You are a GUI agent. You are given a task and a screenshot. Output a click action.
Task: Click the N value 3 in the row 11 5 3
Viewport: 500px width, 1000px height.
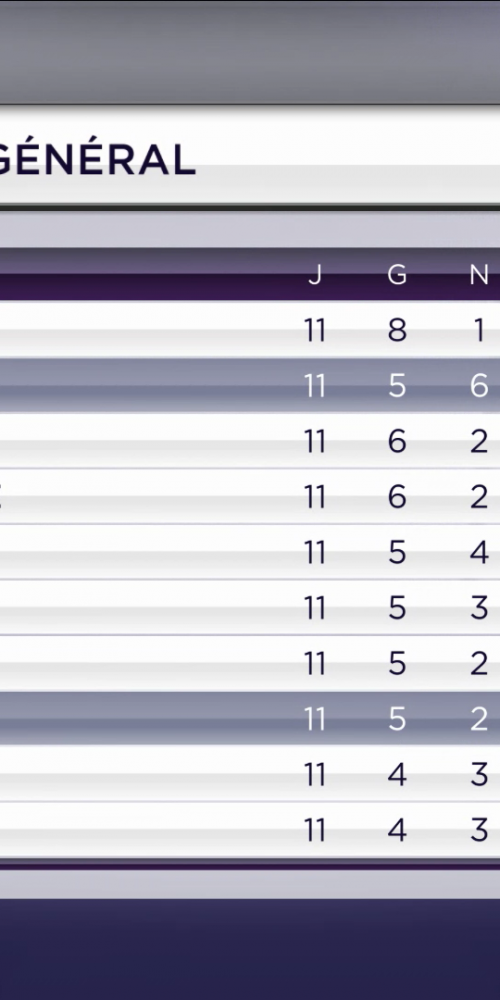[479, 608]
